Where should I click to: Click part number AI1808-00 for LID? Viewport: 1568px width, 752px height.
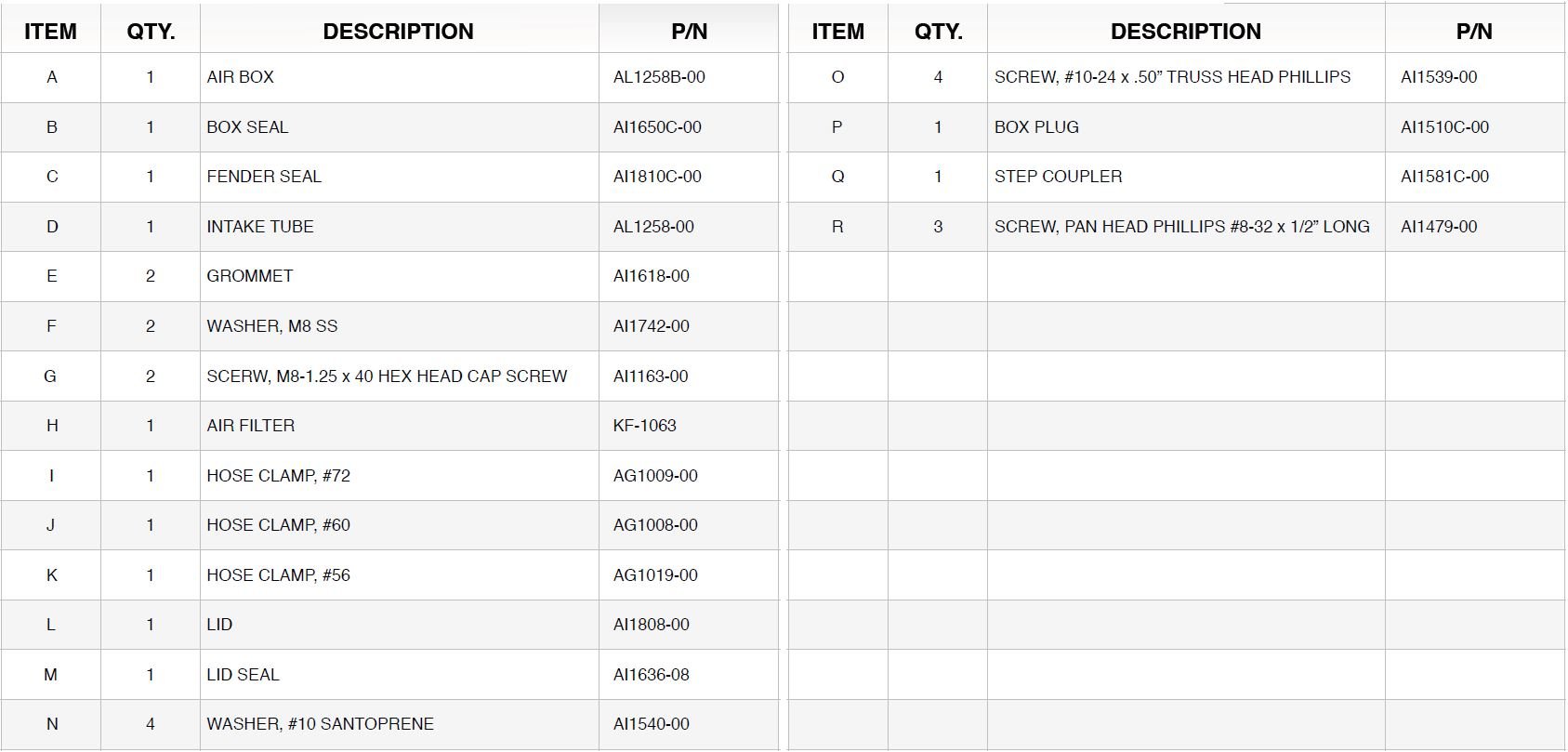tap(652, 625)
